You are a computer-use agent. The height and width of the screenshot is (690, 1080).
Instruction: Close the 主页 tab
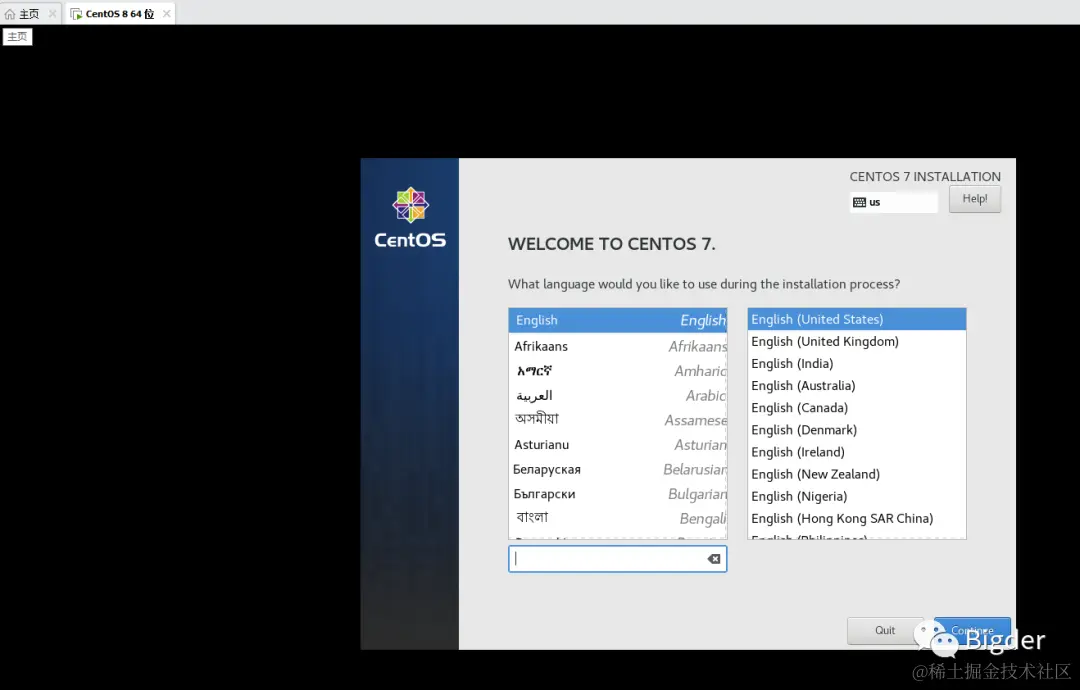click(x=52, y=14)
